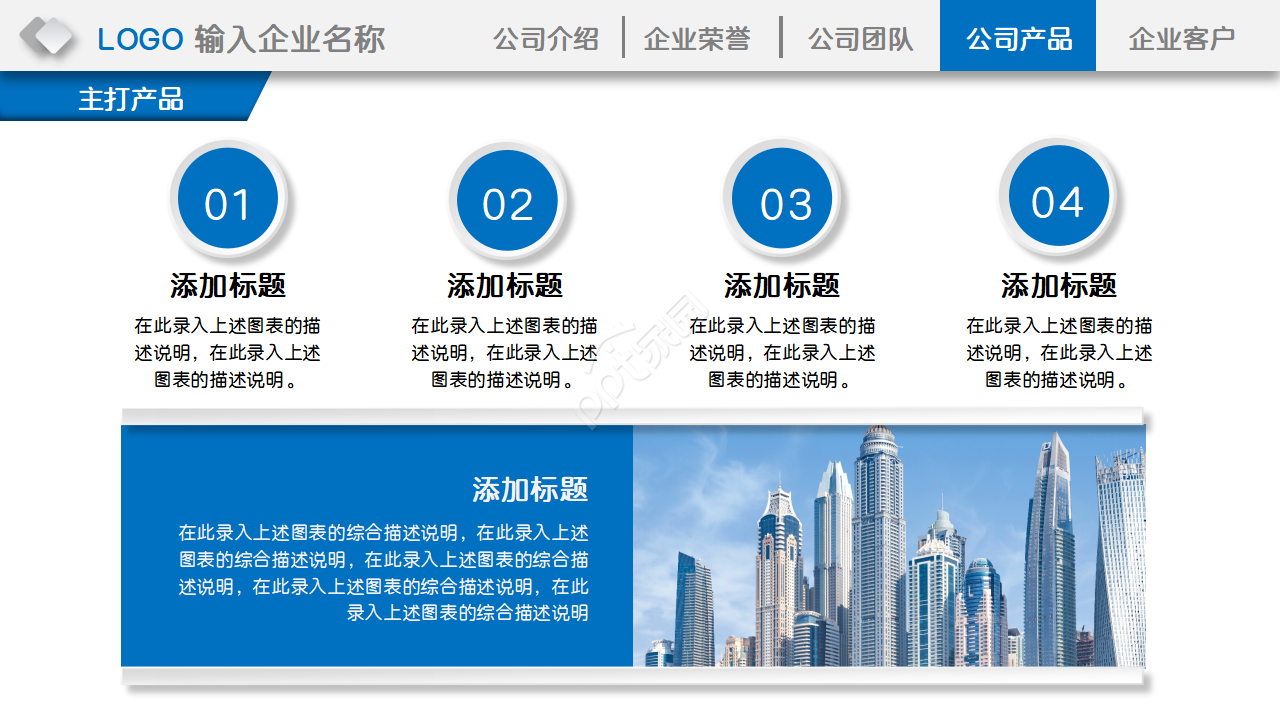Select 添加标题 heading under circle 04
The height and width of the screenshot is (720, 1280).
(x=1059, y=285)
